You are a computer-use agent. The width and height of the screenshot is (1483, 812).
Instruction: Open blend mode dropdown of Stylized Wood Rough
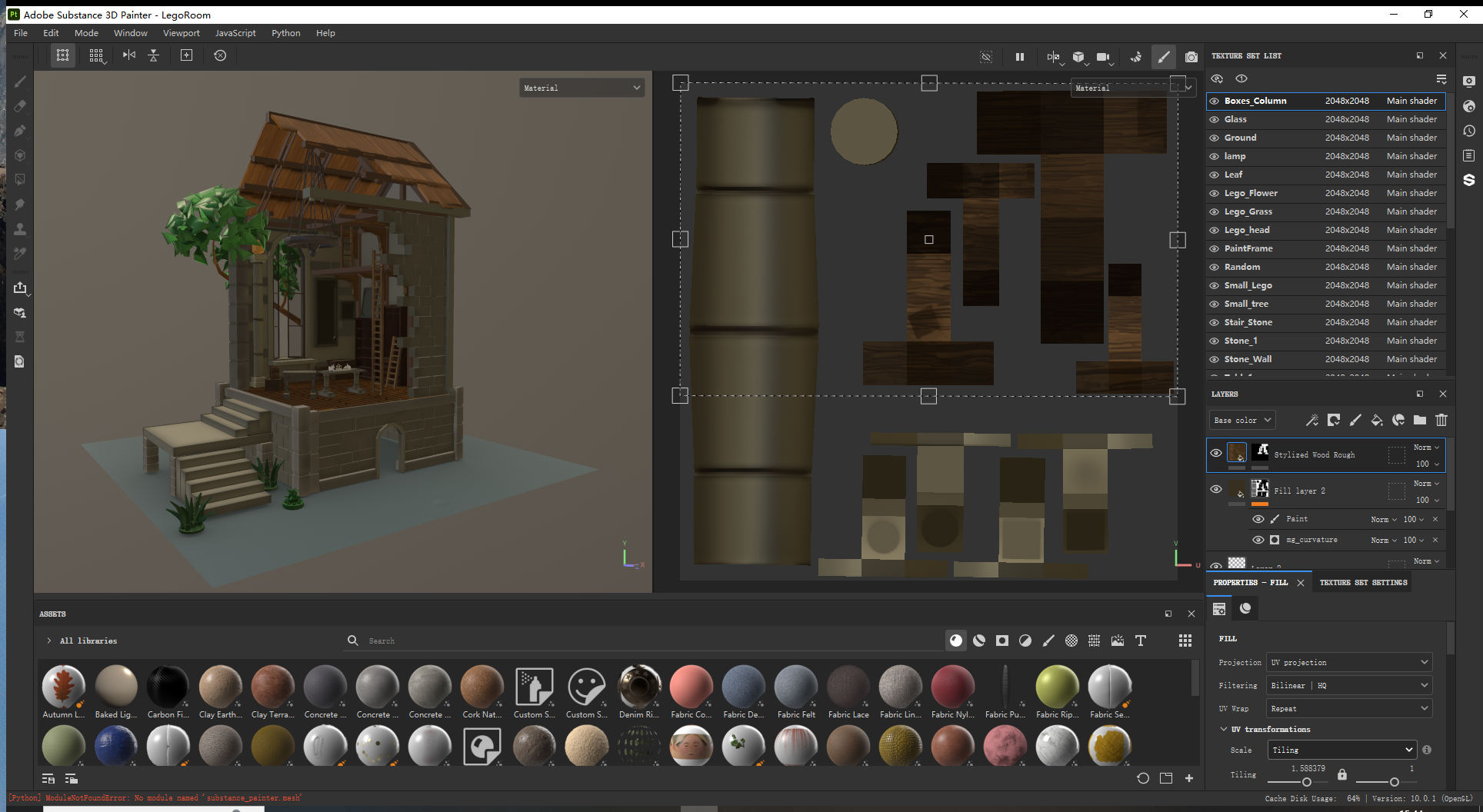(1426, 447)
